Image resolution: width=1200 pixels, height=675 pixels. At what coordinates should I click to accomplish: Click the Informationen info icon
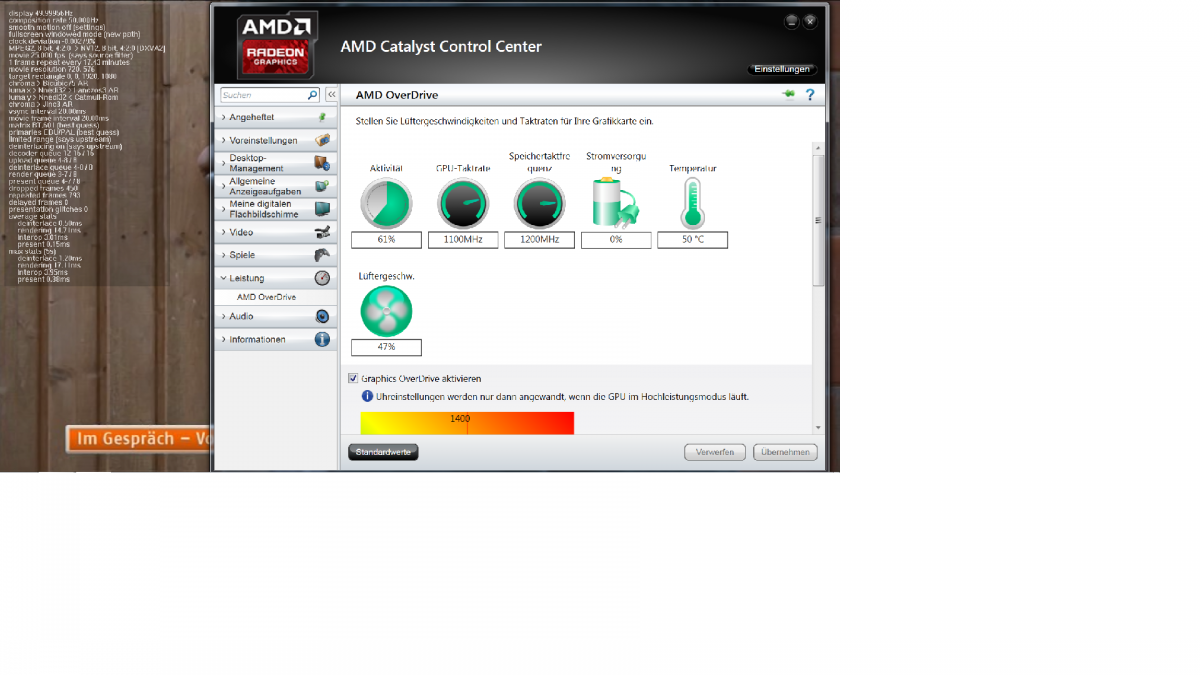pyautogui.click(x=322, y=339)
